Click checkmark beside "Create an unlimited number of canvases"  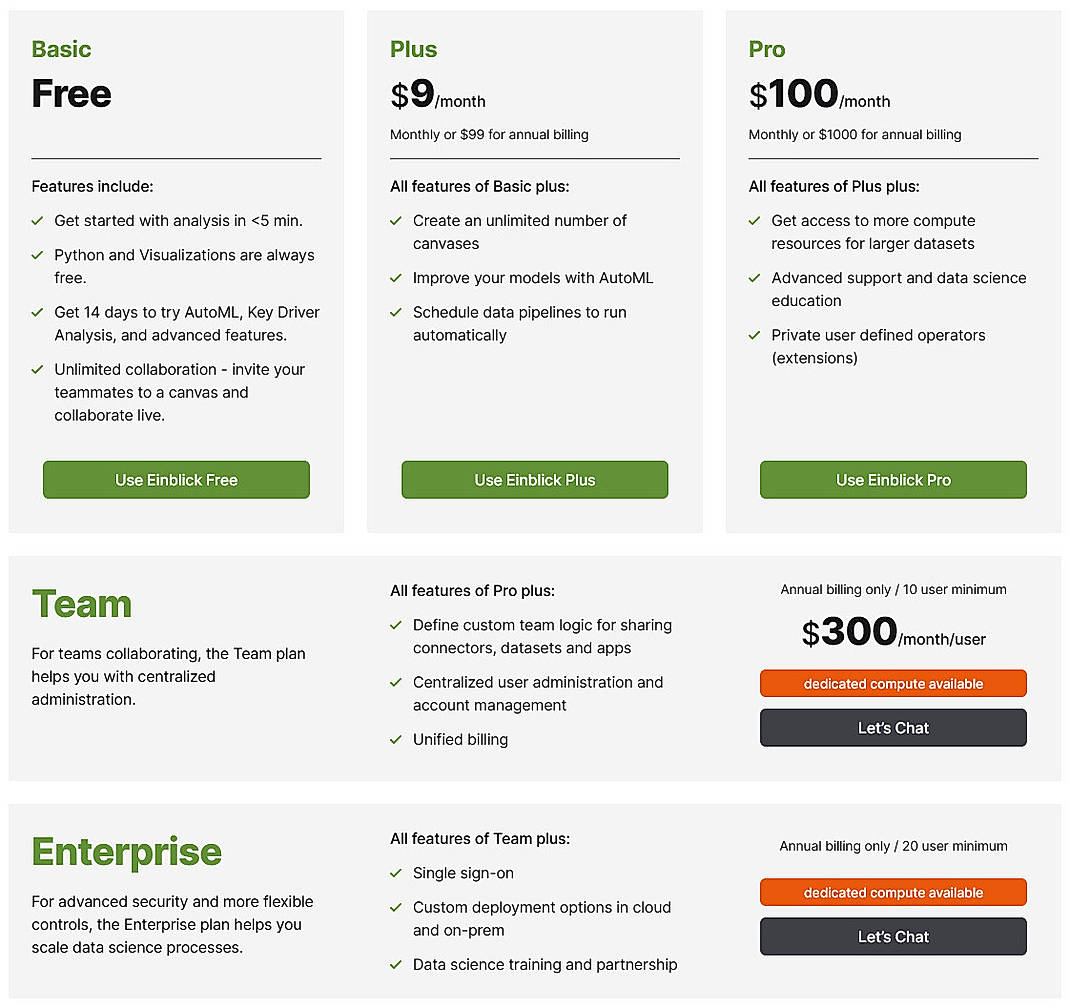click(394, 221)
